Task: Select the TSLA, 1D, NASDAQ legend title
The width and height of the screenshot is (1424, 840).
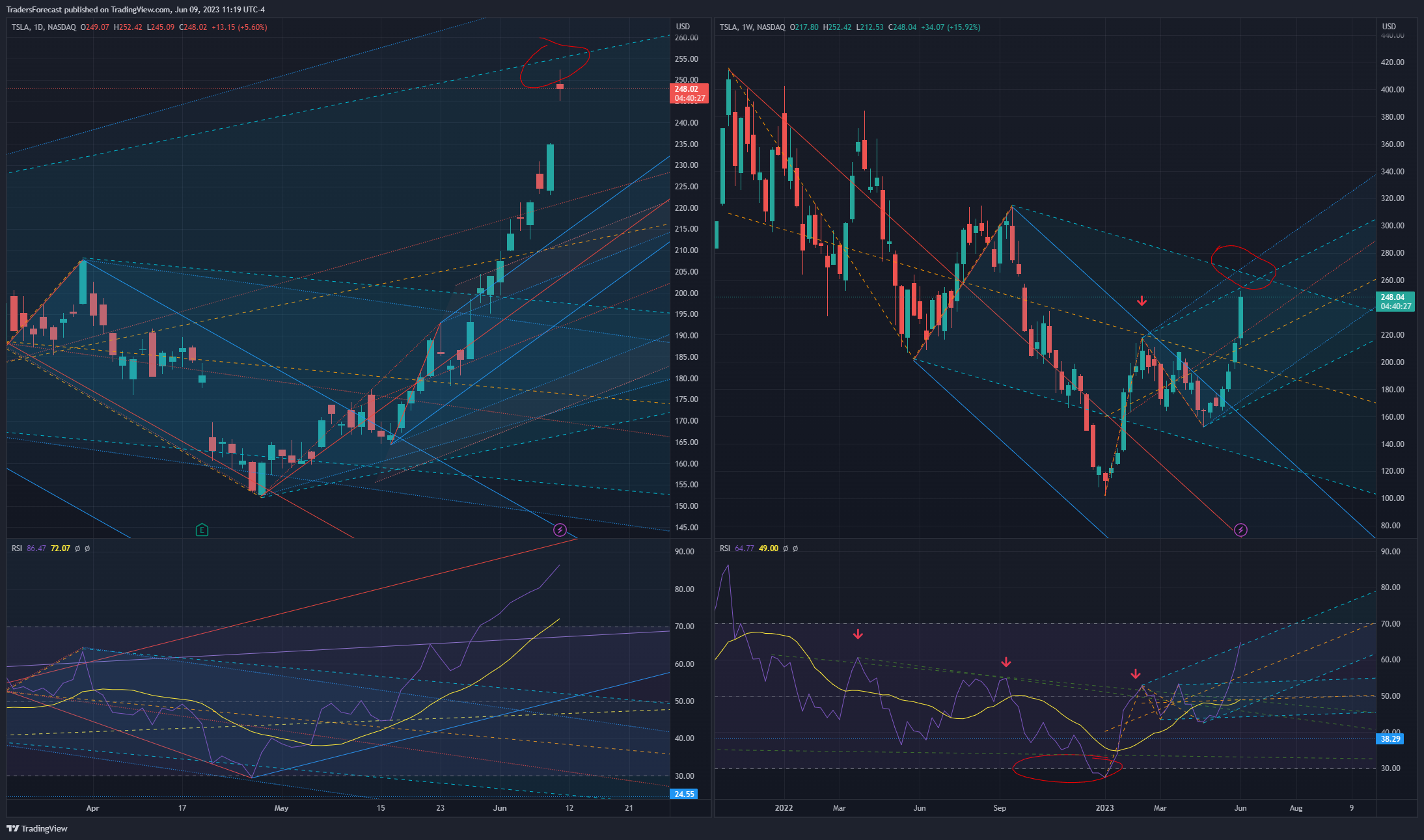Action: (44, 27)
